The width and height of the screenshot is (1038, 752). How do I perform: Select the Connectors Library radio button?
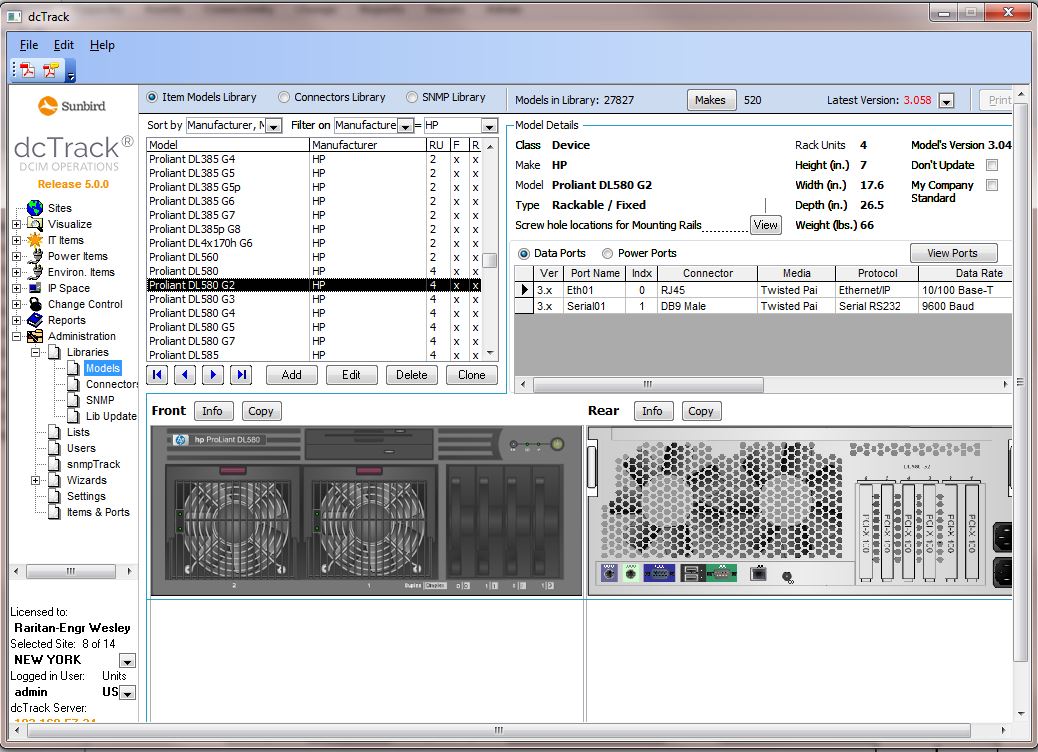284,97
